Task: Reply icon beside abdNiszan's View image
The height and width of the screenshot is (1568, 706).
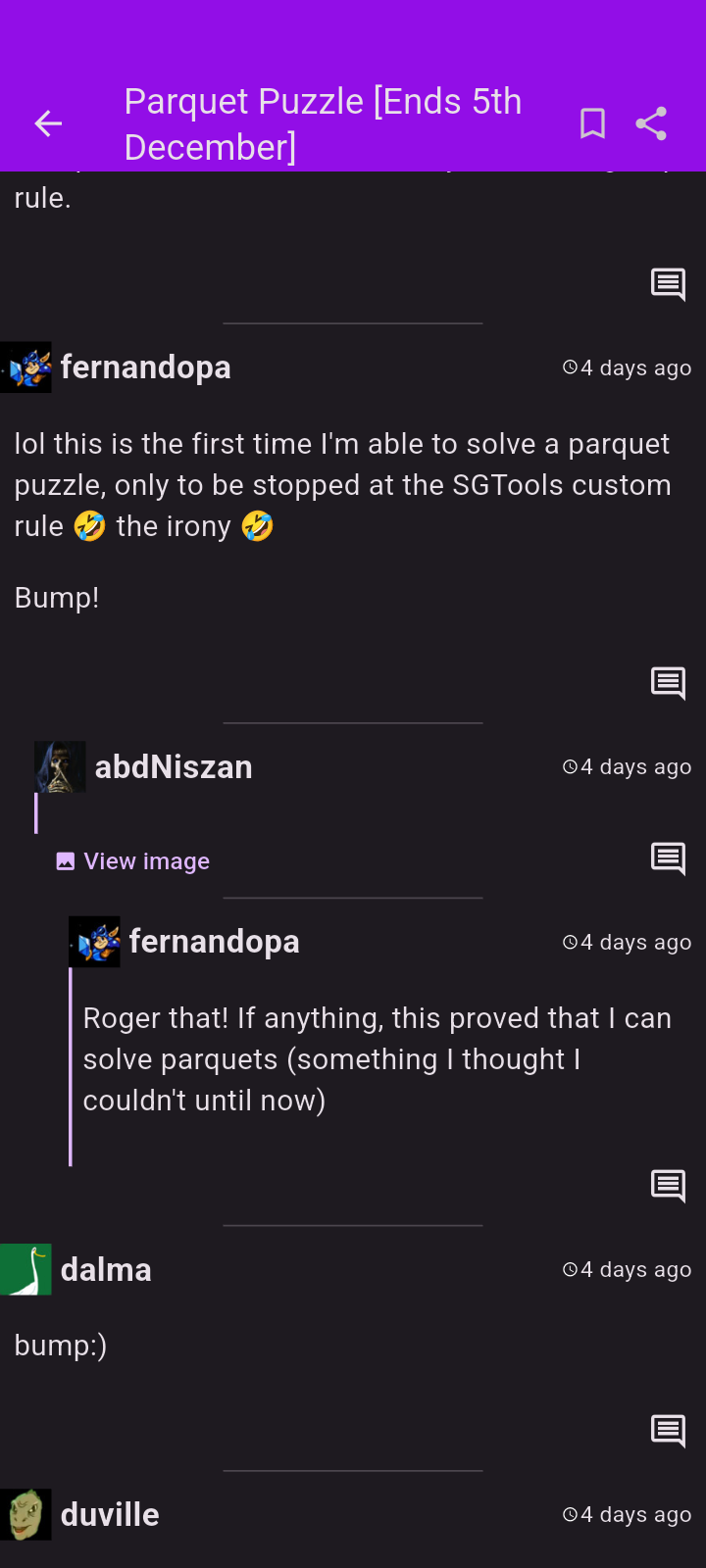Action: [x=668, y=858]
